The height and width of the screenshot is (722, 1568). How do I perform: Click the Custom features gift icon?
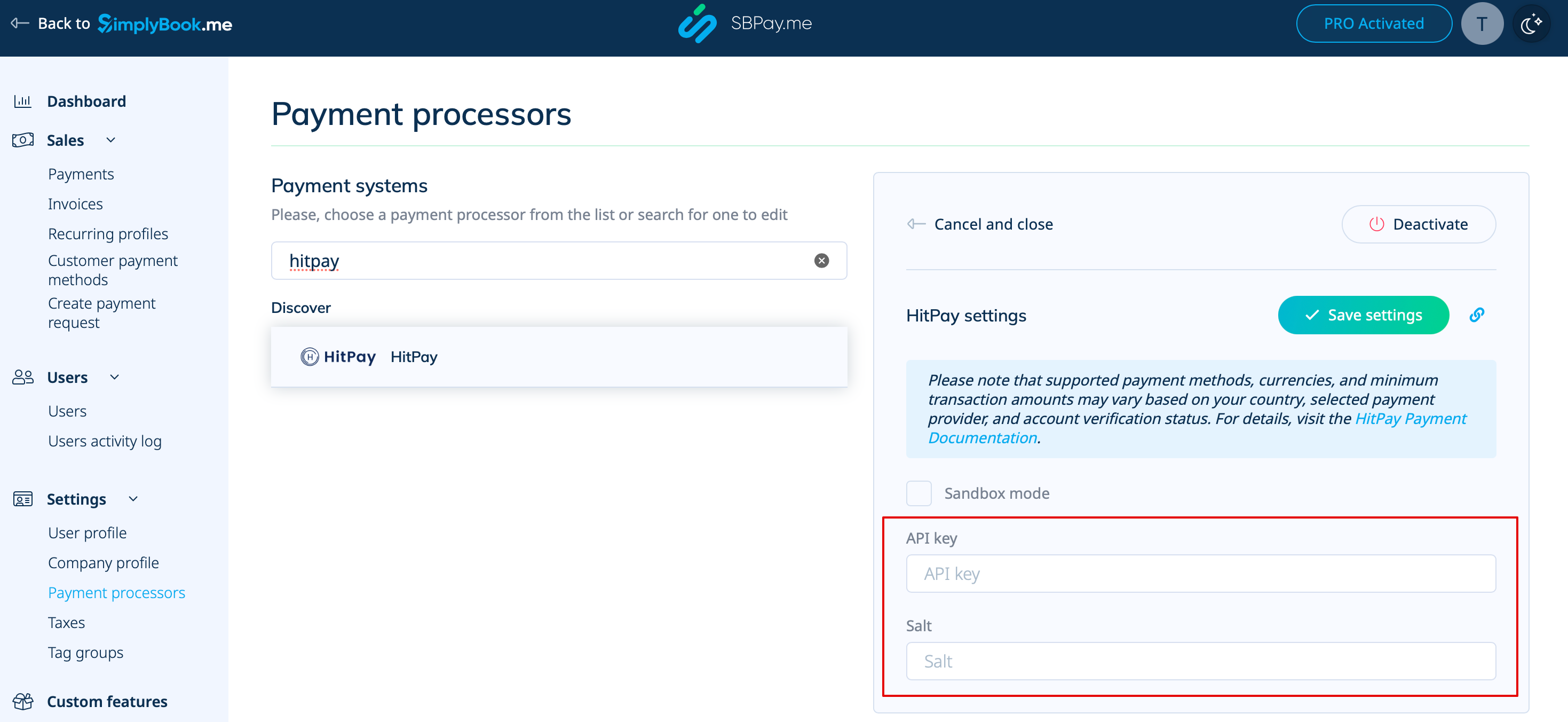pos(22,701)
